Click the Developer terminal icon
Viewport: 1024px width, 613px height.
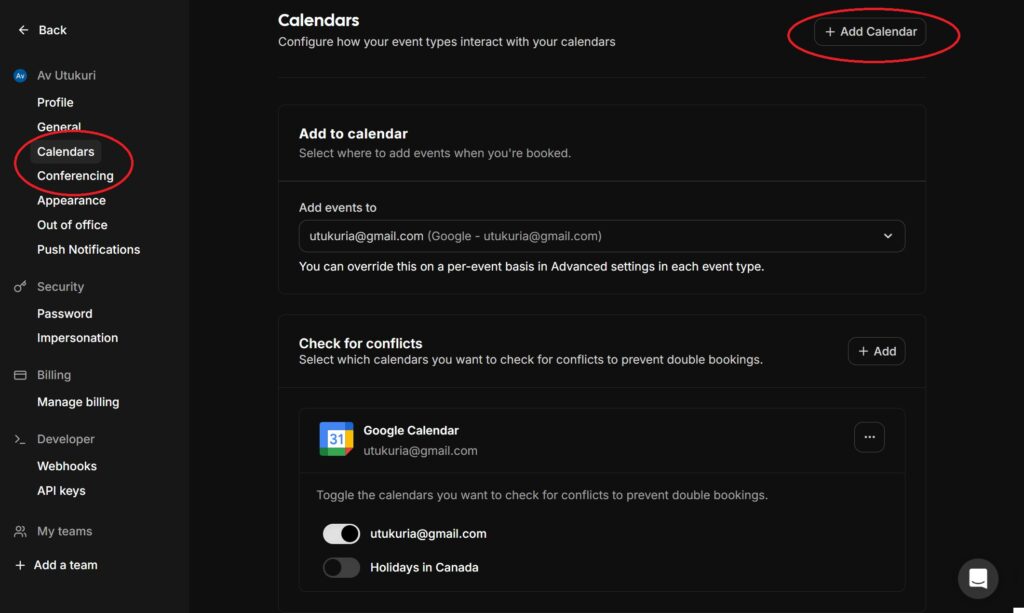[20, 439]
